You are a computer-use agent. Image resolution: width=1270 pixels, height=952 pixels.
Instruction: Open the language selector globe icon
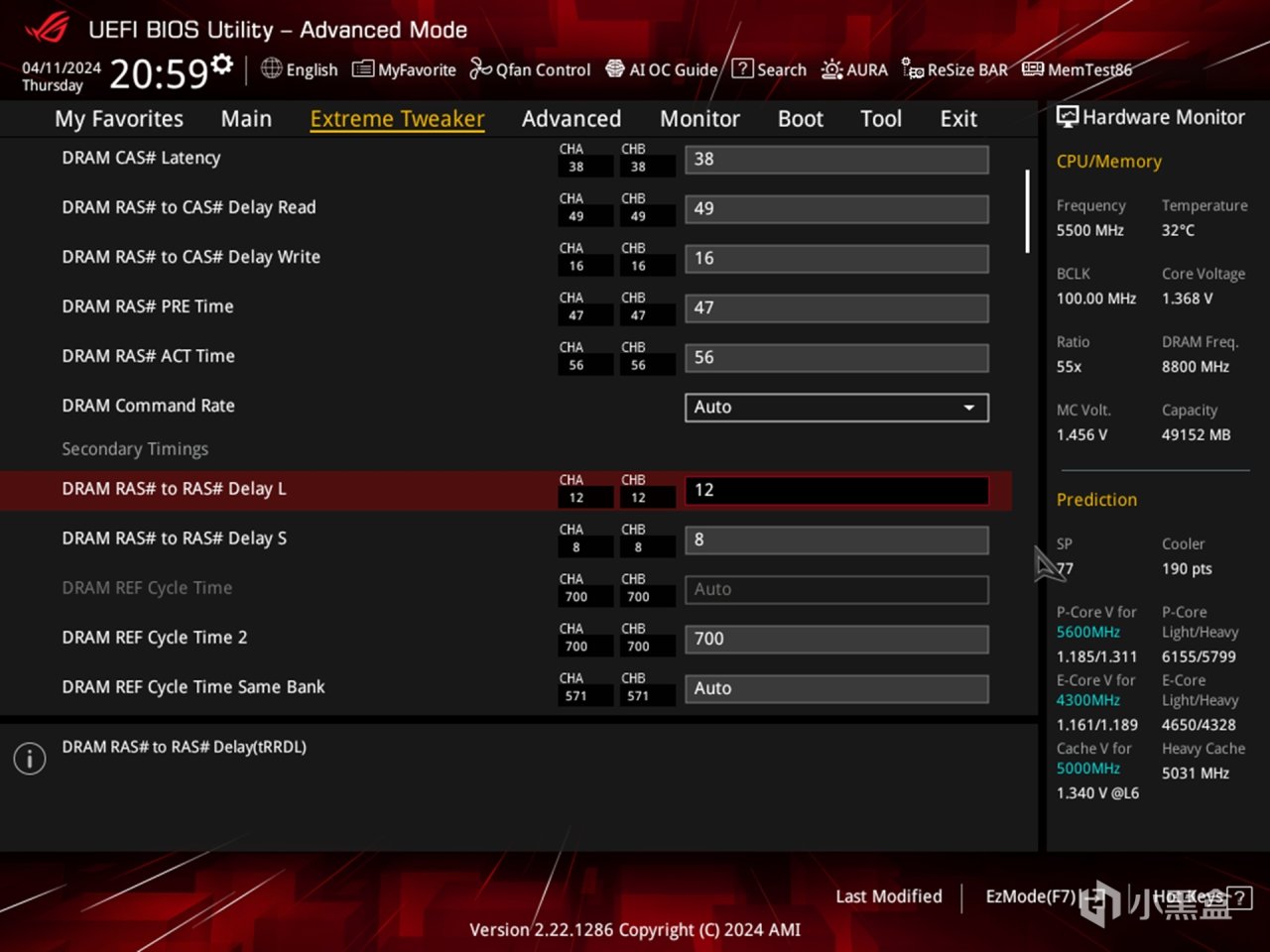[x=271, y=68]
